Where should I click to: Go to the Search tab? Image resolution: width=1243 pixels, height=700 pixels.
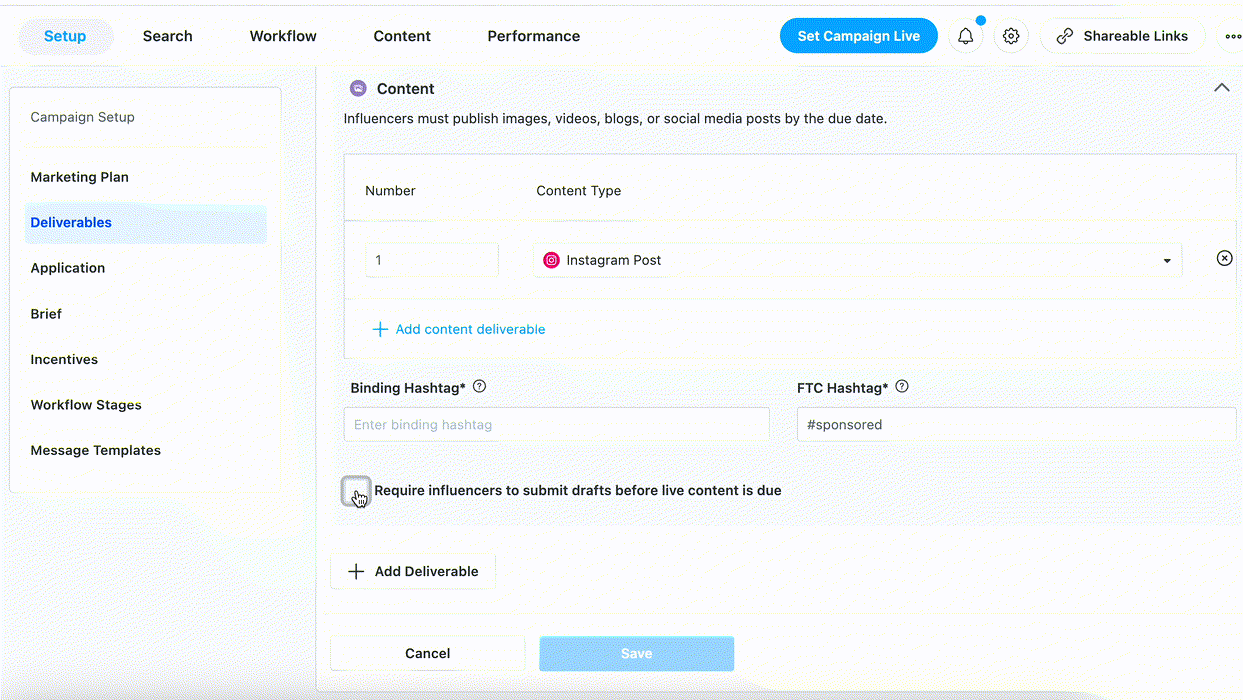167,36
